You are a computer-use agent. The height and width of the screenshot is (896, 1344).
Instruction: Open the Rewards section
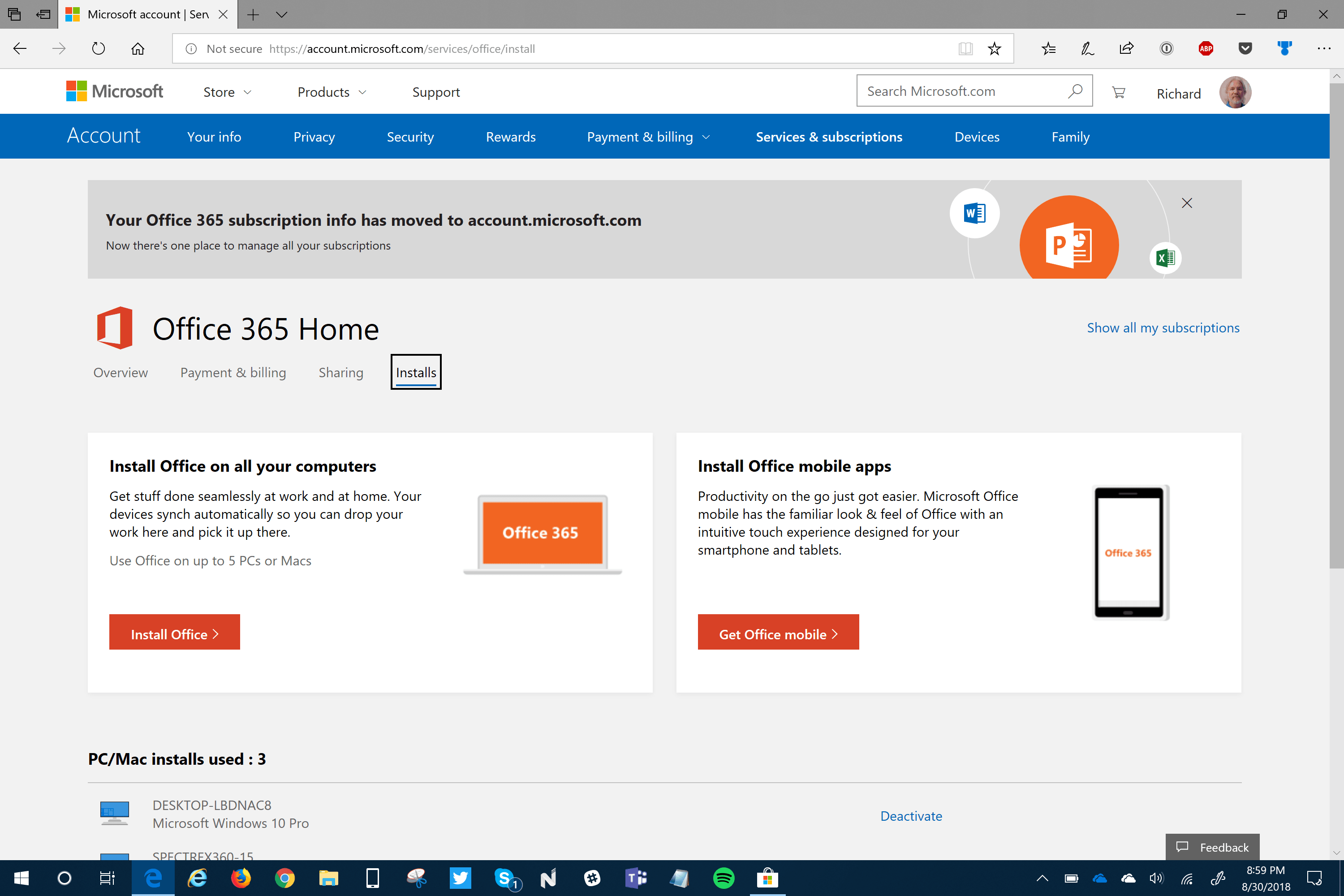[x=511, y=137]
